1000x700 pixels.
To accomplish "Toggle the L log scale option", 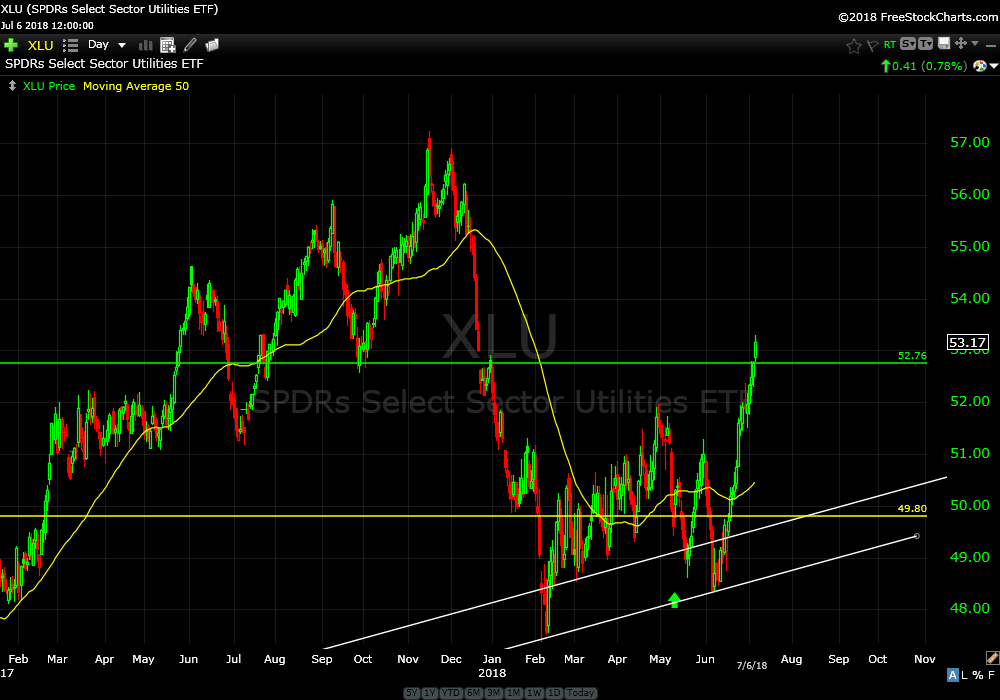I will click(x=965, y=676).
